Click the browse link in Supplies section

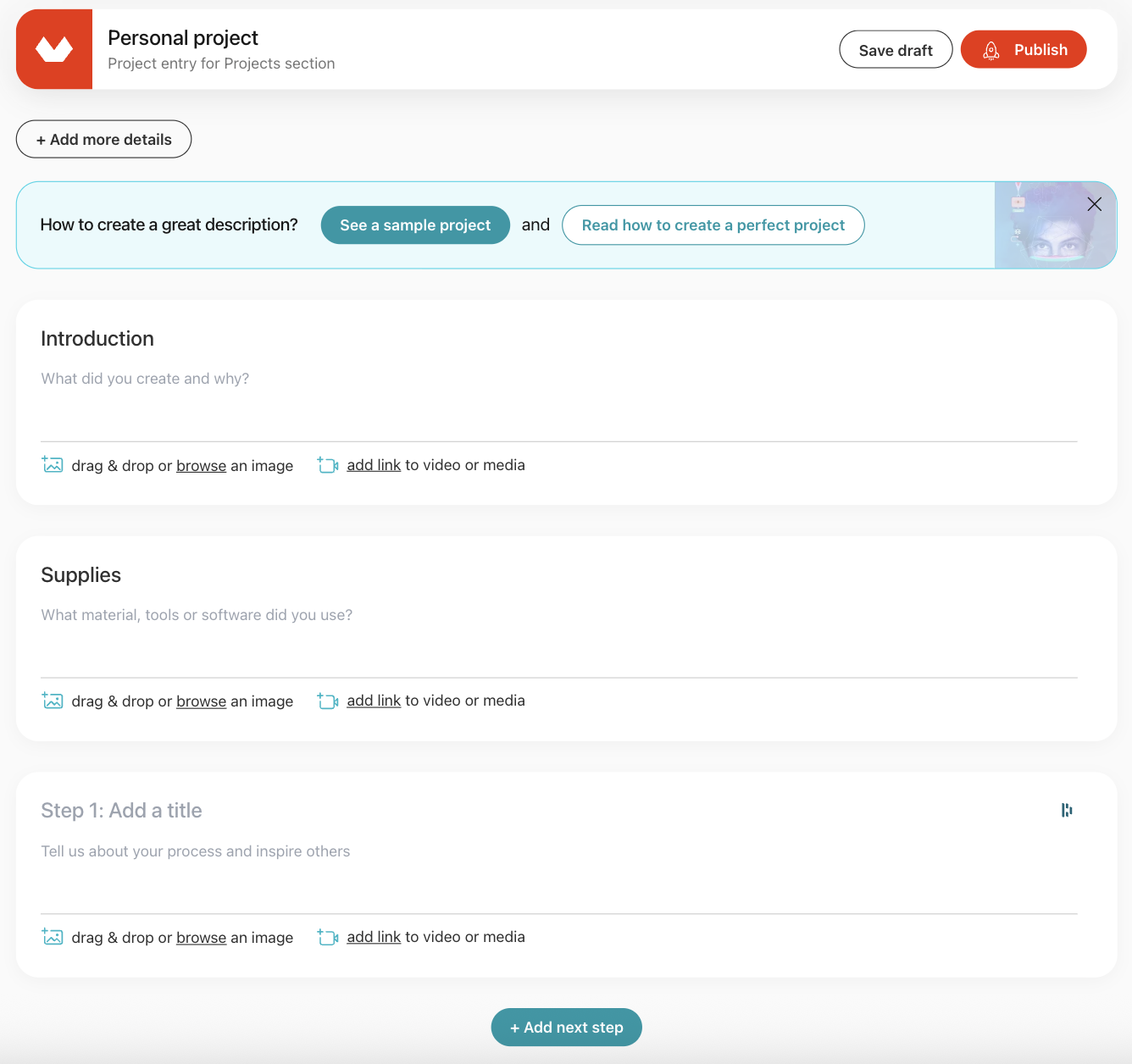201,701
